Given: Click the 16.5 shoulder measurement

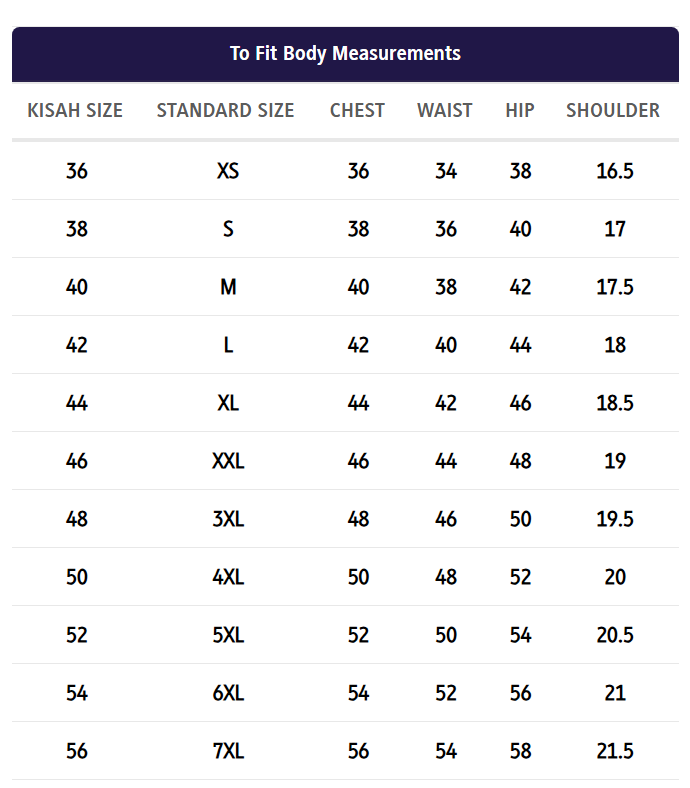Looking at the screenshot, I should click(614, 171).
